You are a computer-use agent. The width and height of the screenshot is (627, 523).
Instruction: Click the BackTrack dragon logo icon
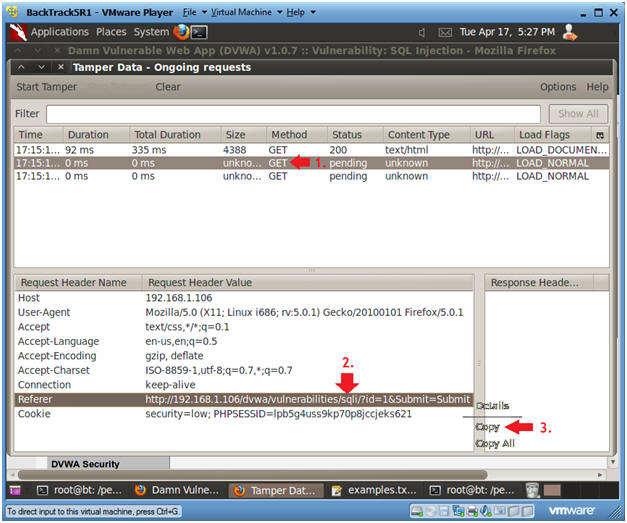pos(18,32)
